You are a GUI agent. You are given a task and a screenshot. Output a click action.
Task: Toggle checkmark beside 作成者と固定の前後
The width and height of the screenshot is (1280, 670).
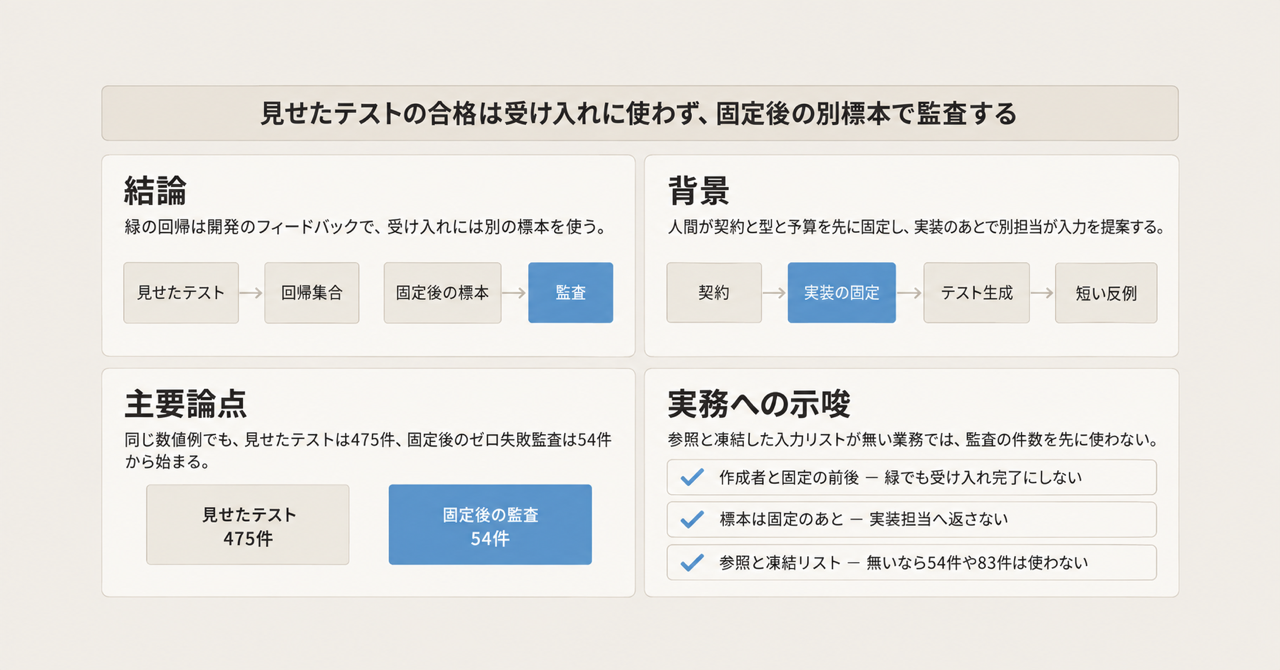click(x=690, y=478)
